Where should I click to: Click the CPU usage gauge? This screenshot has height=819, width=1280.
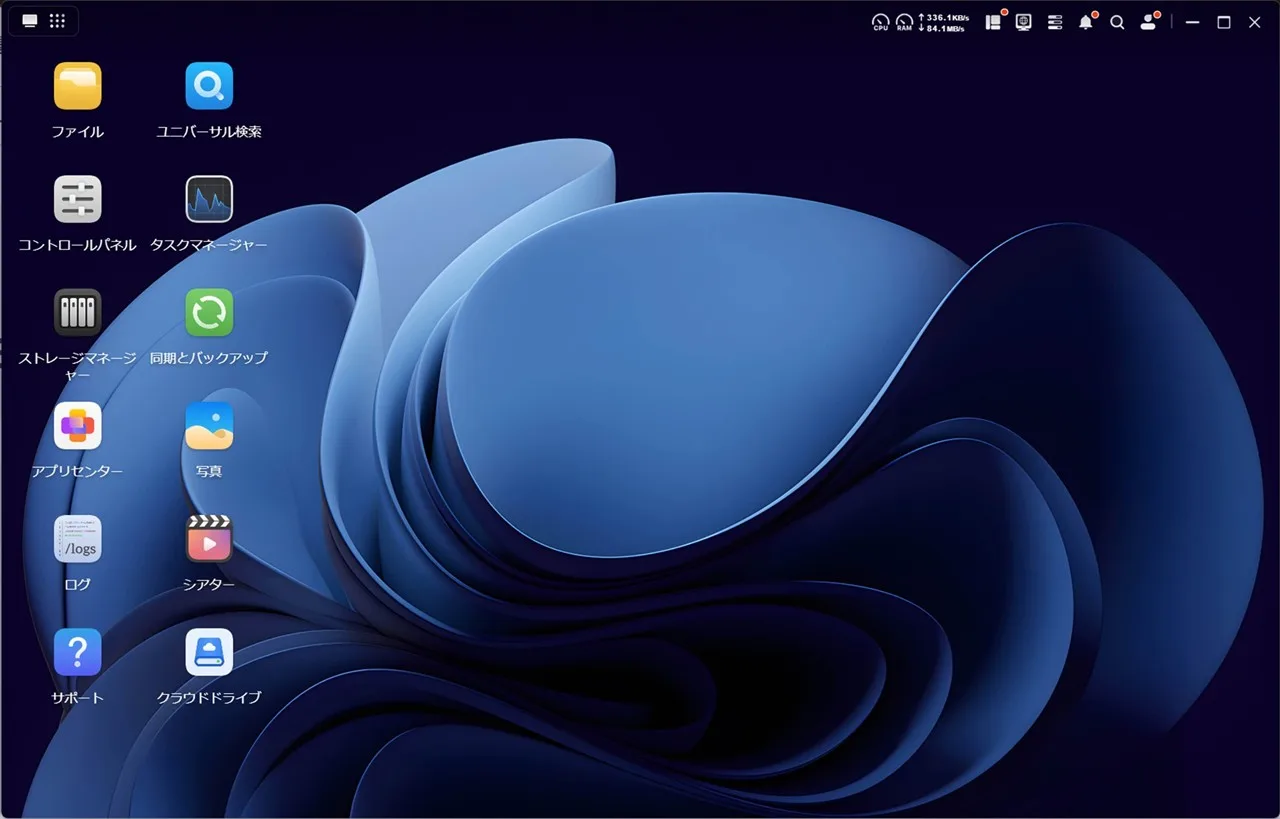[x=880, y=22]
